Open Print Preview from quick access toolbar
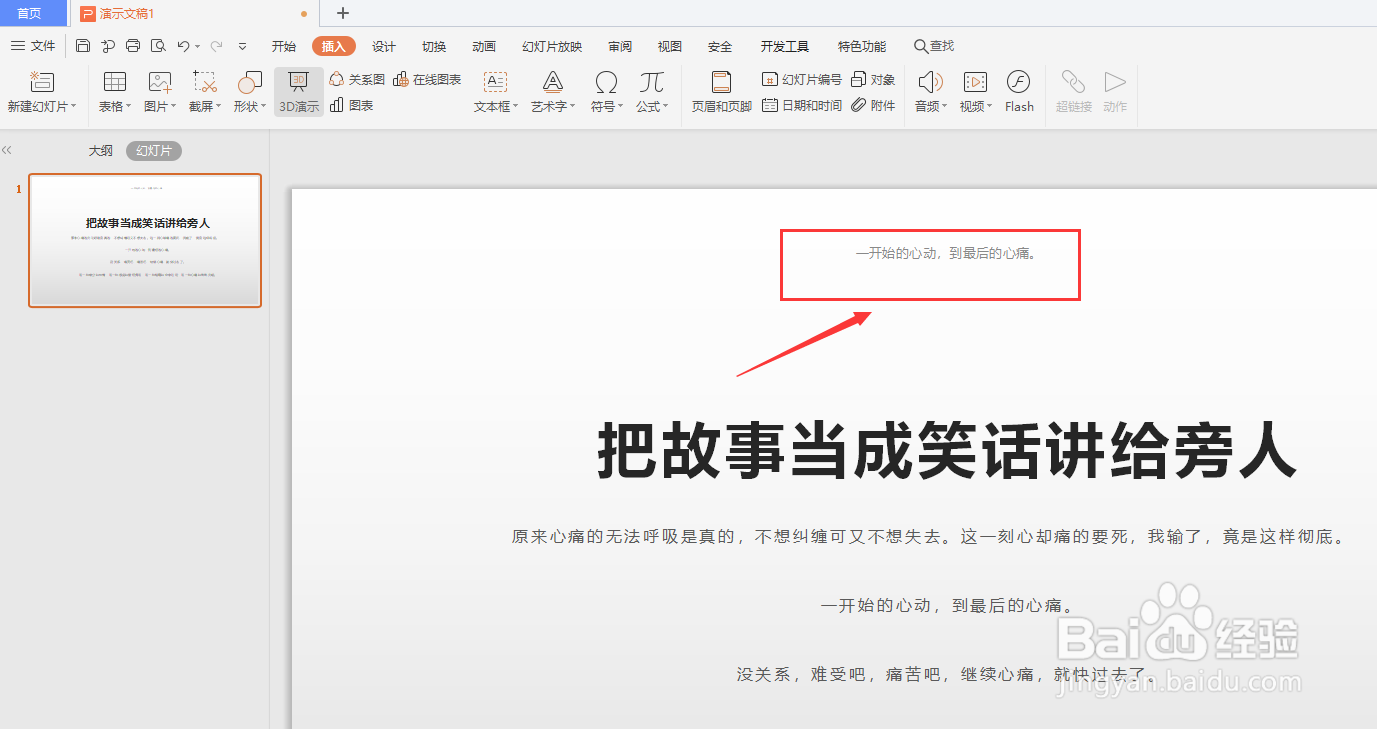 tap(158, 46)
